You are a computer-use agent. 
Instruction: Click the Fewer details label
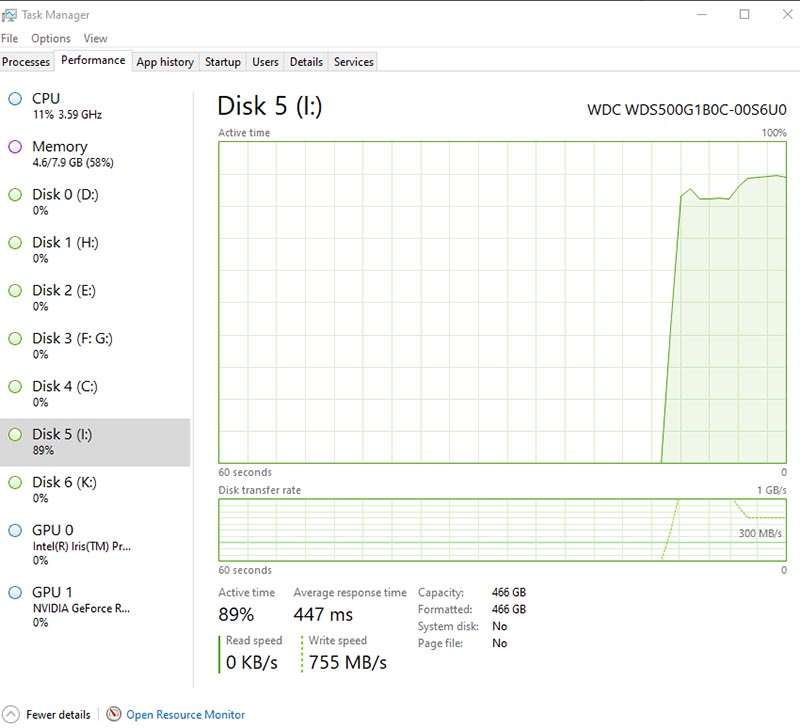coord(58,715)
